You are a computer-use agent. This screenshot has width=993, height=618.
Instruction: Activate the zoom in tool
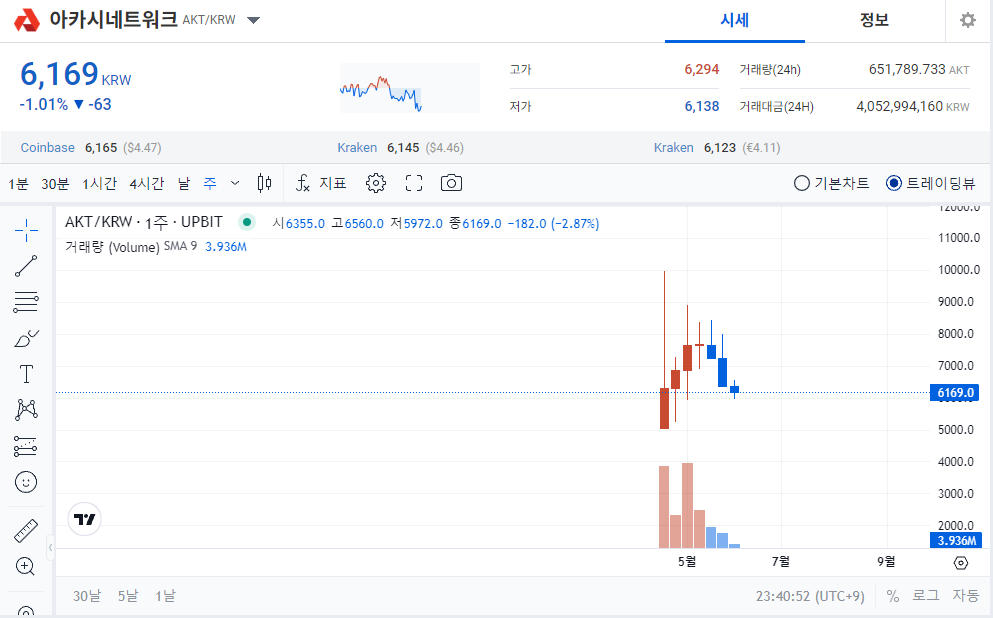click(x=25, y=566)
